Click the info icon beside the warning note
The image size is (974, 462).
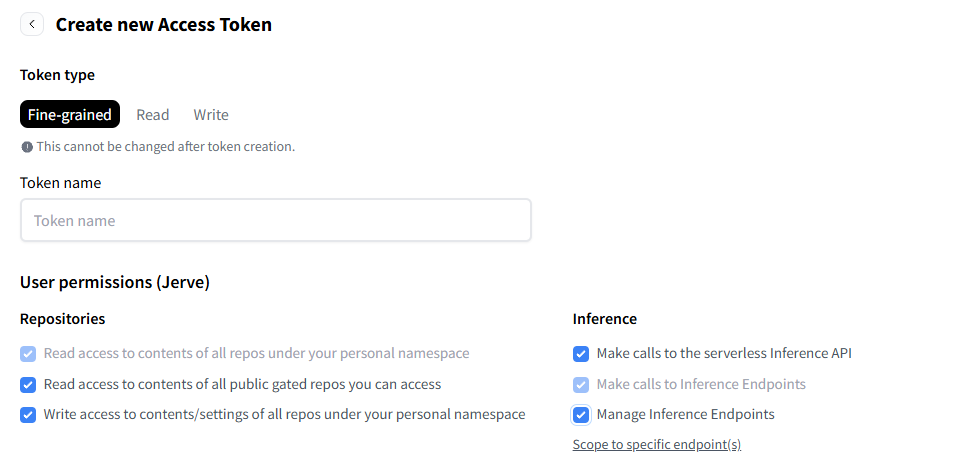[27, 147]
